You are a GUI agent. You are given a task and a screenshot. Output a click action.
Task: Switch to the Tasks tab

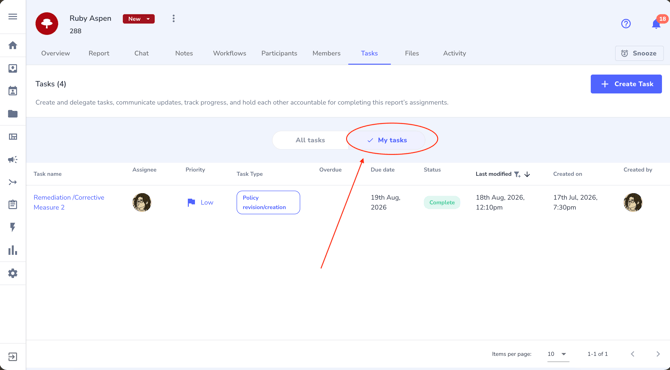[x=369, y=53]
